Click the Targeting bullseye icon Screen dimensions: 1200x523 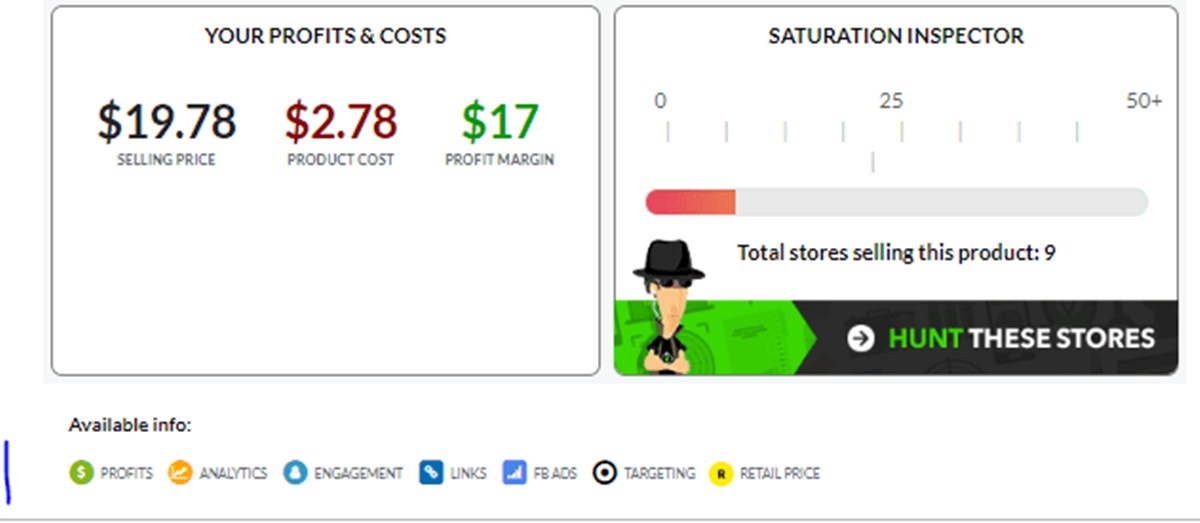604,473
